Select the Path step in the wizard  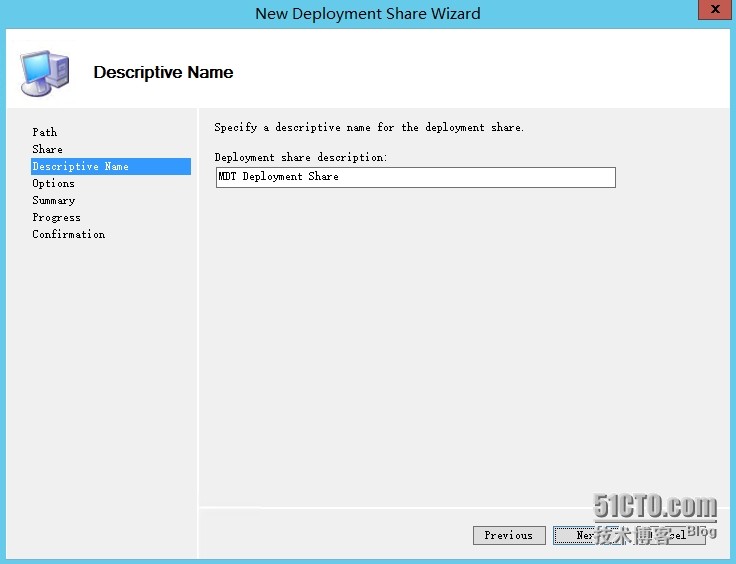point(45,132)
